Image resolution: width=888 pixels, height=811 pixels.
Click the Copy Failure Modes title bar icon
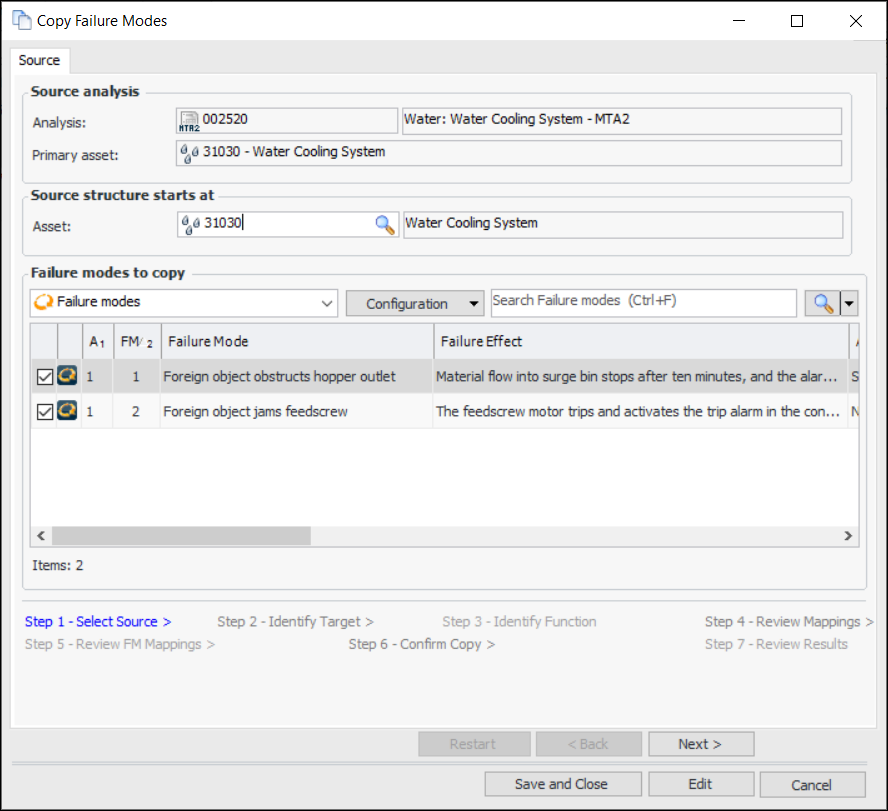point(21,21)
